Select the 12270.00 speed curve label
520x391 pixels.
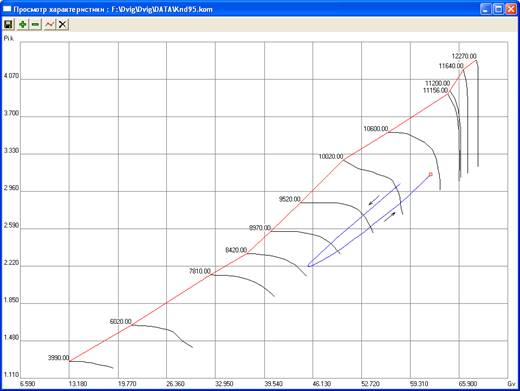464,56
